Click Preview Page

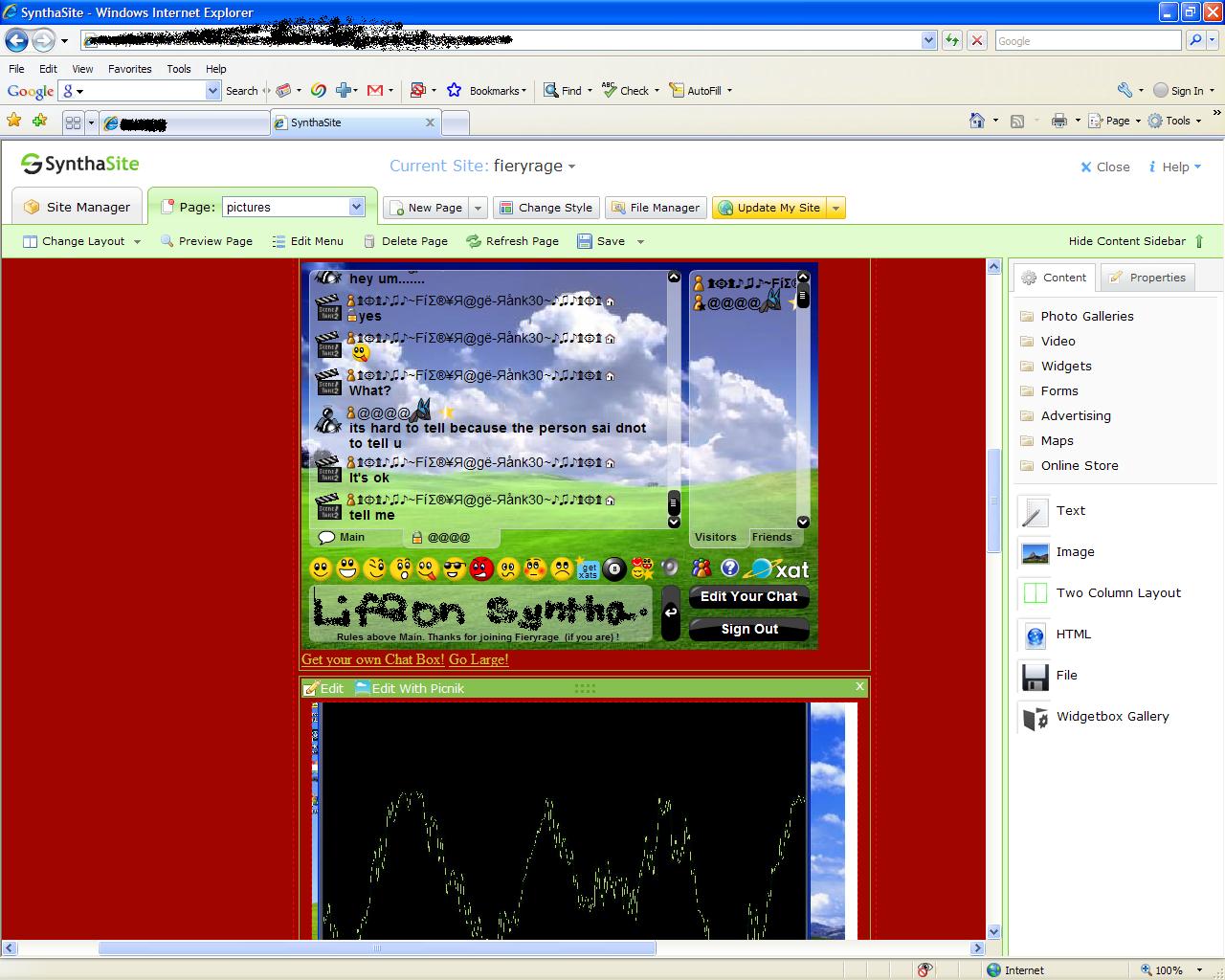(207, 241)
